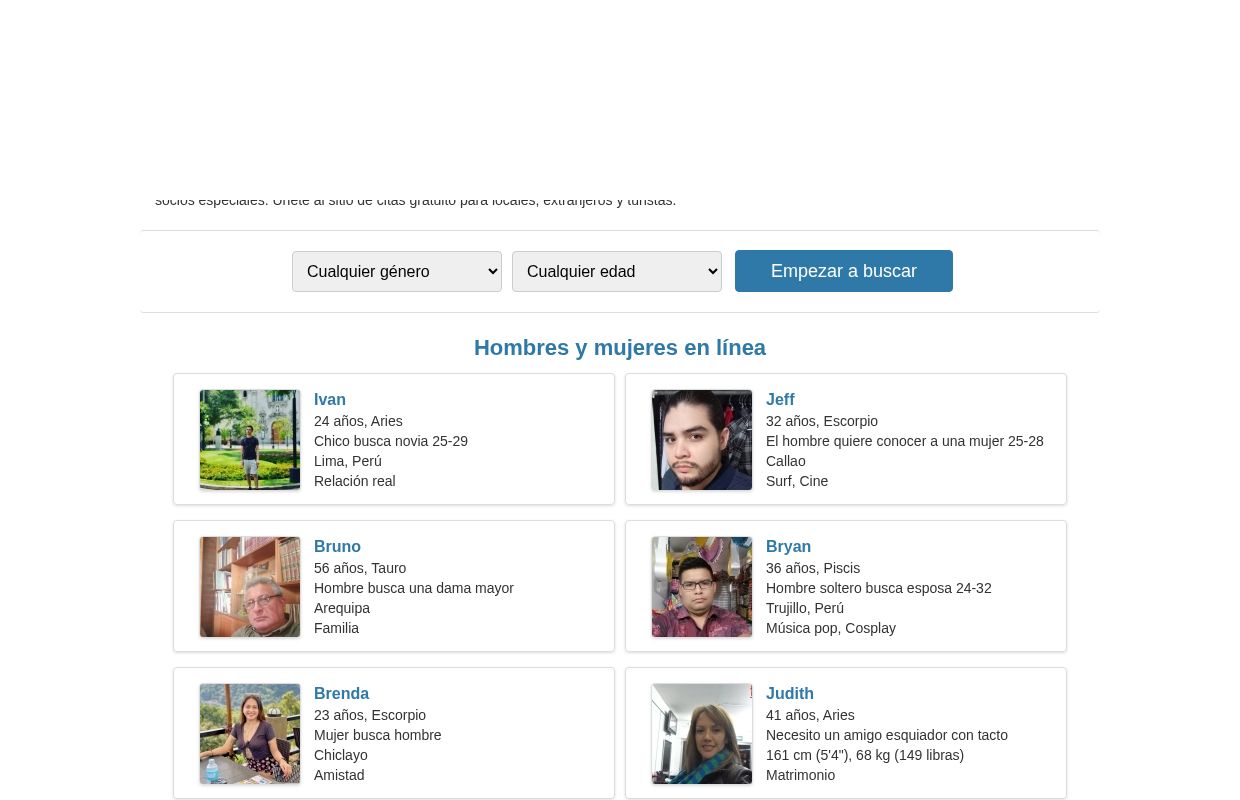The height and width of the screenshot is (800, 1240).
Task: Open the 'Cualquier género' gender dropdown
Action: pos(397,271)
